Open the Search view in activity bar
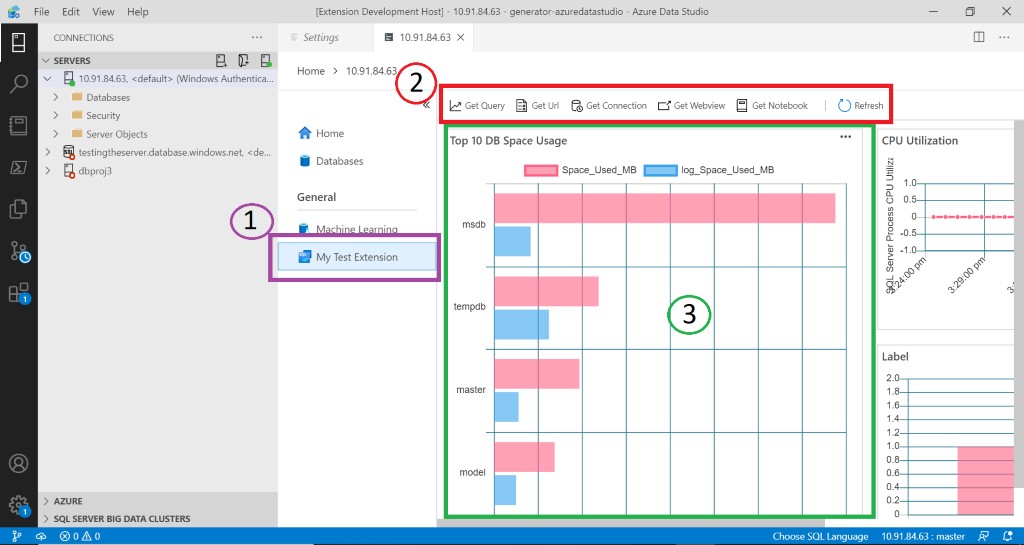The height and width of the screenshot is (545, 1024). coord(18,83)
